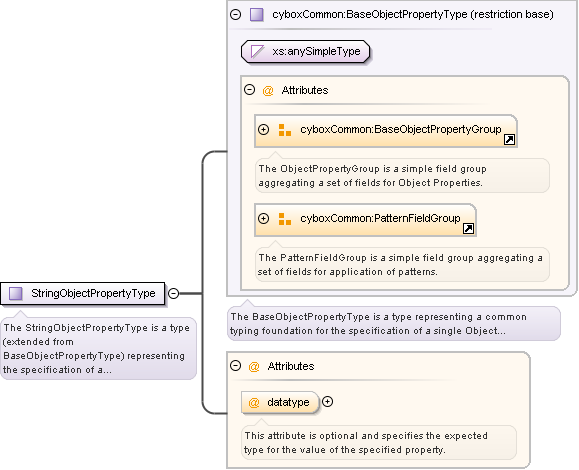Expand the cyboxCommon:BaseObjectPropertyGroup node
This screenshot has width=579, height=470.
click(x=263, y=130)
